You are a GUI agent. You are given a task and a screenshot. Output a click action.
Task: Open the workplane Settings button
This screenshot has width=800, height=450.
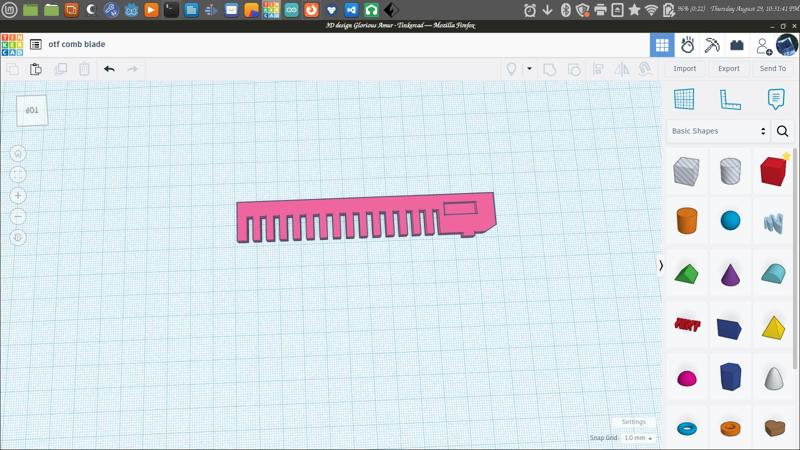tap(634, 422)
